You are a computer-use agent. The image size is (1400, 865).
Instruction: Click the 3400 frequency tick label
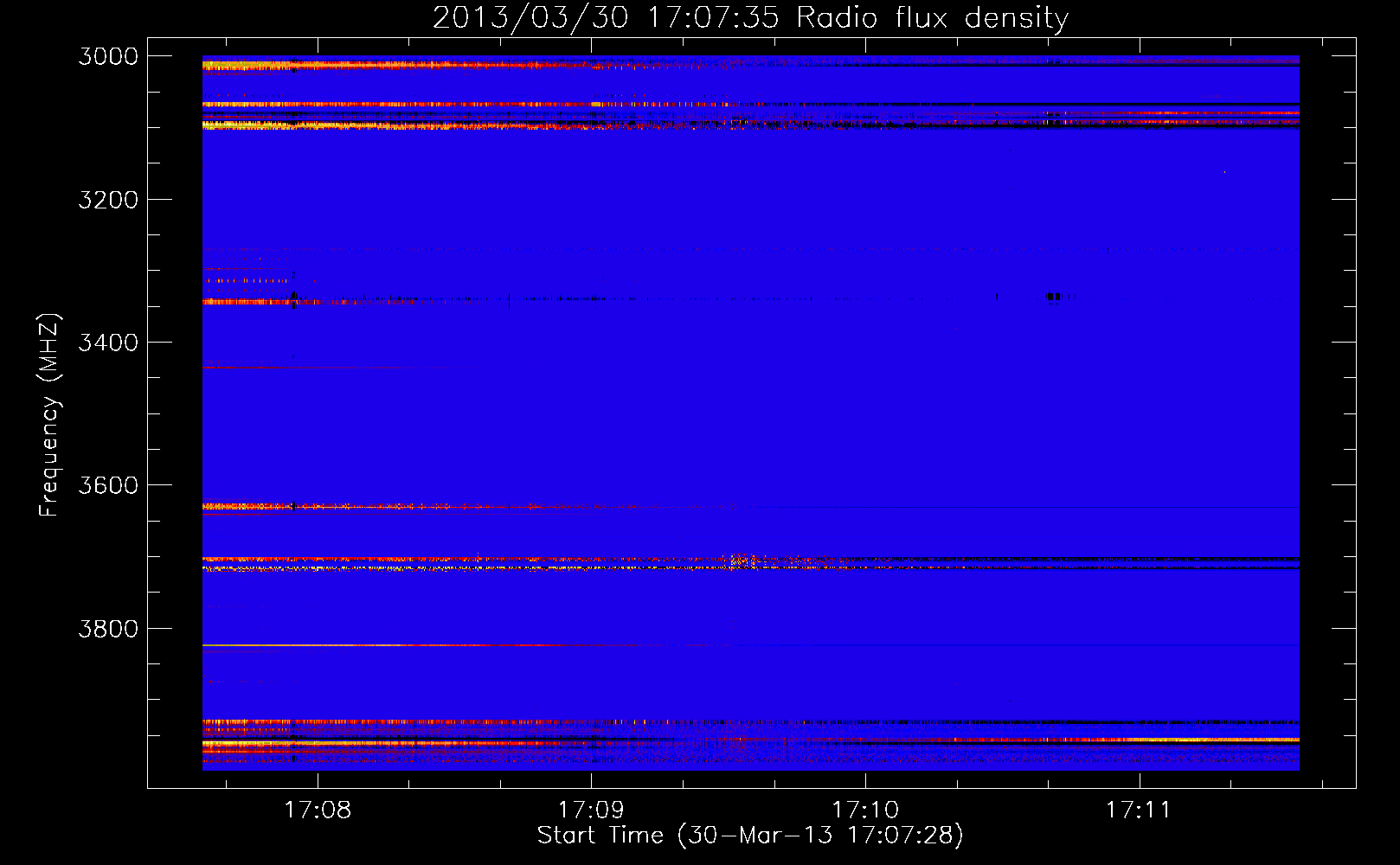click(108, 343)
